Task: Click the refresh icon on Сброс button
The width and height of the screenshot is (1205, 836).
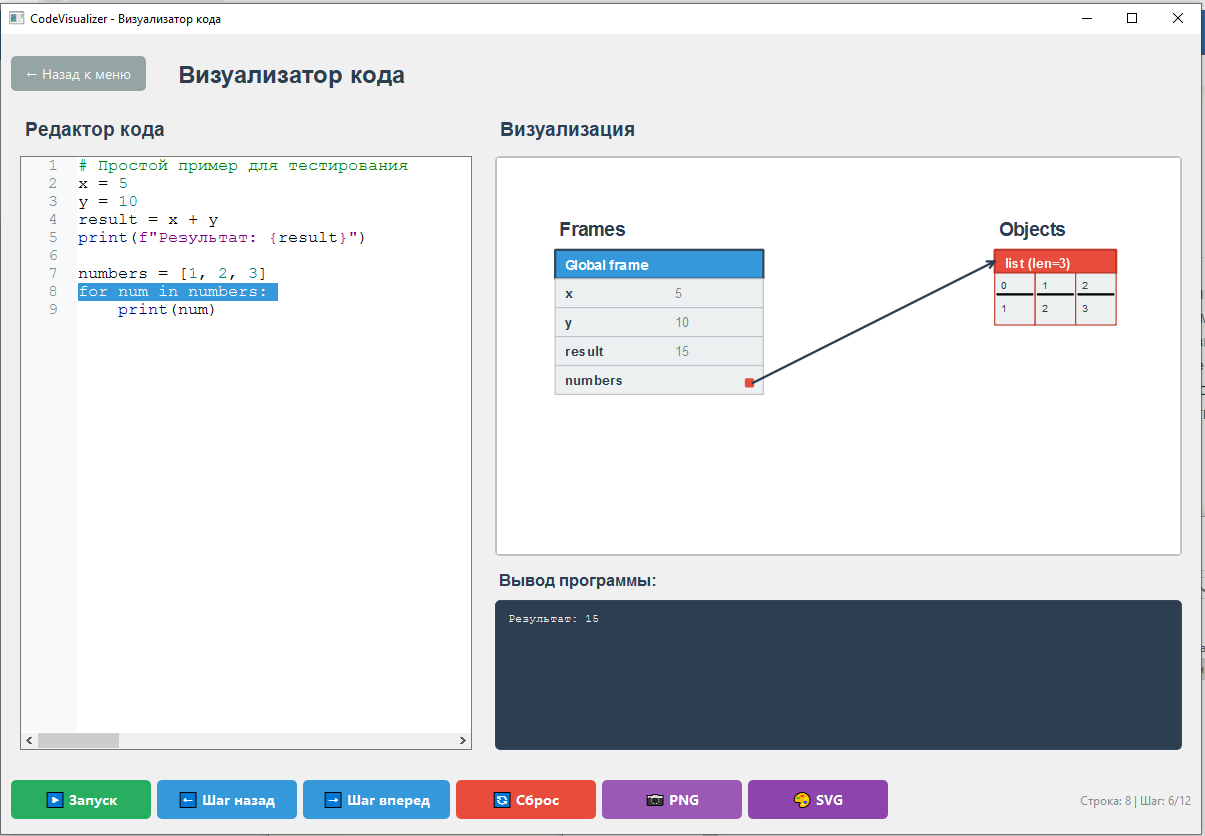Action: 502,800
